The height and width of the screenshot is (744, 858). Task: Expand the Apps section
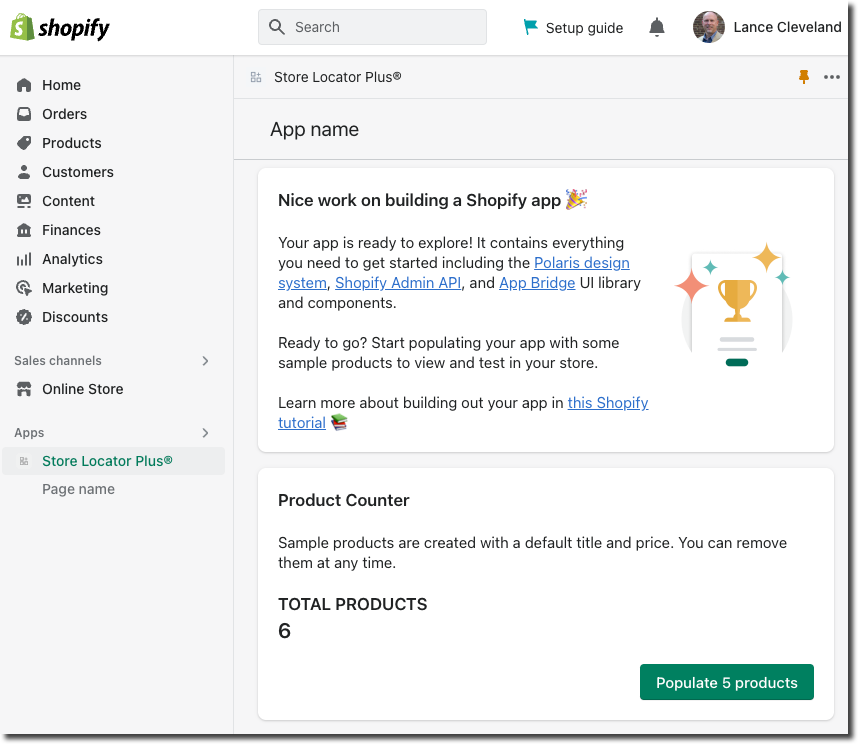[205, 433]
